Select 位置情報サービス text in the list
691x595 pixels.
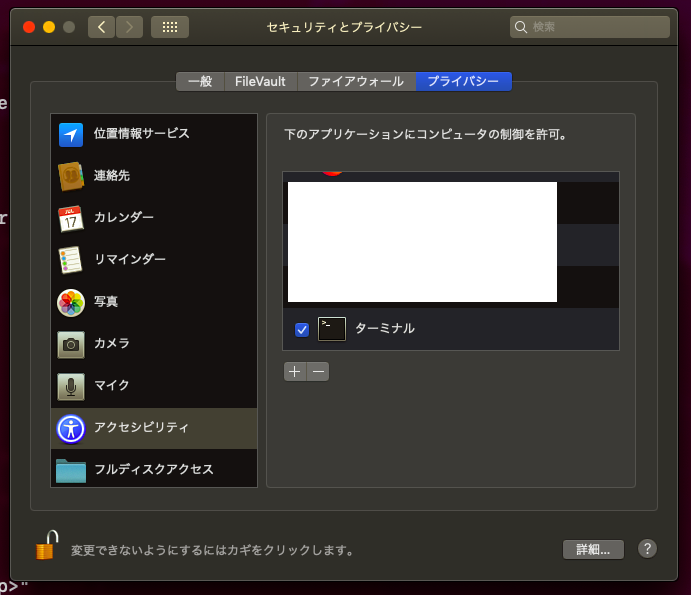[141, 134]
